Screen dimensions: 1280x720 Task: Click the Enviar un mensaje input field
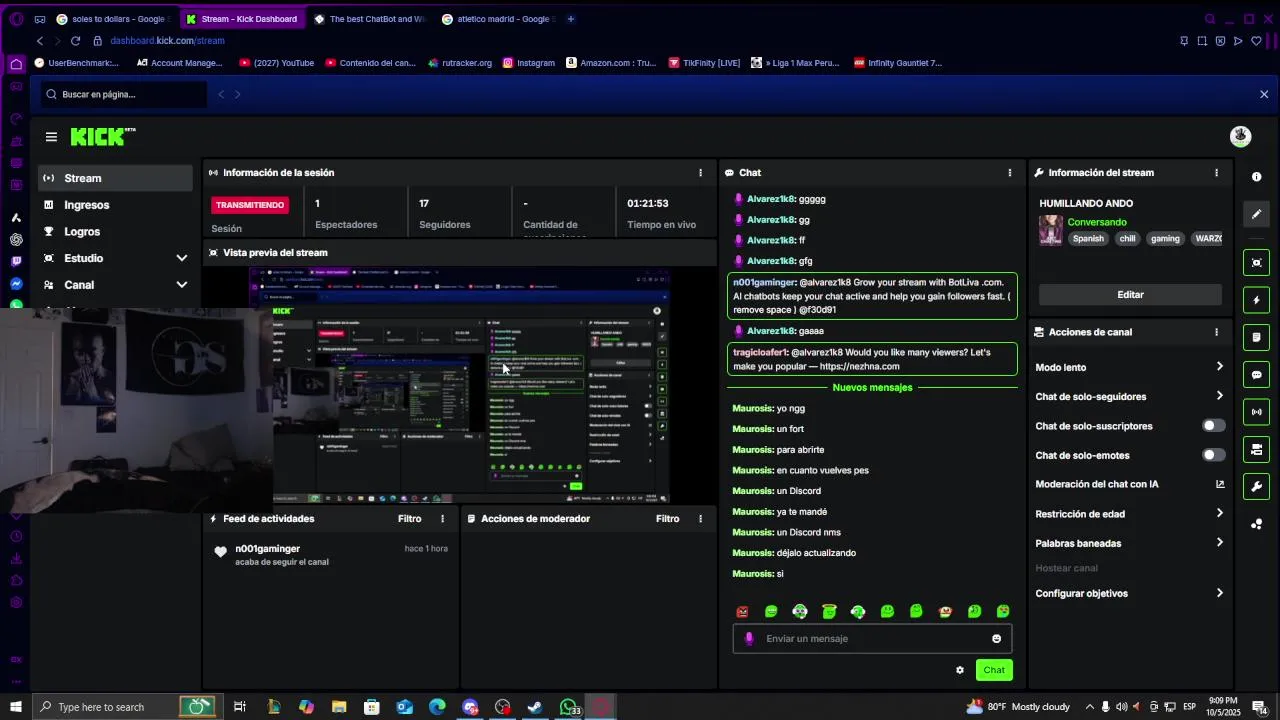click(x=873, y=639)
